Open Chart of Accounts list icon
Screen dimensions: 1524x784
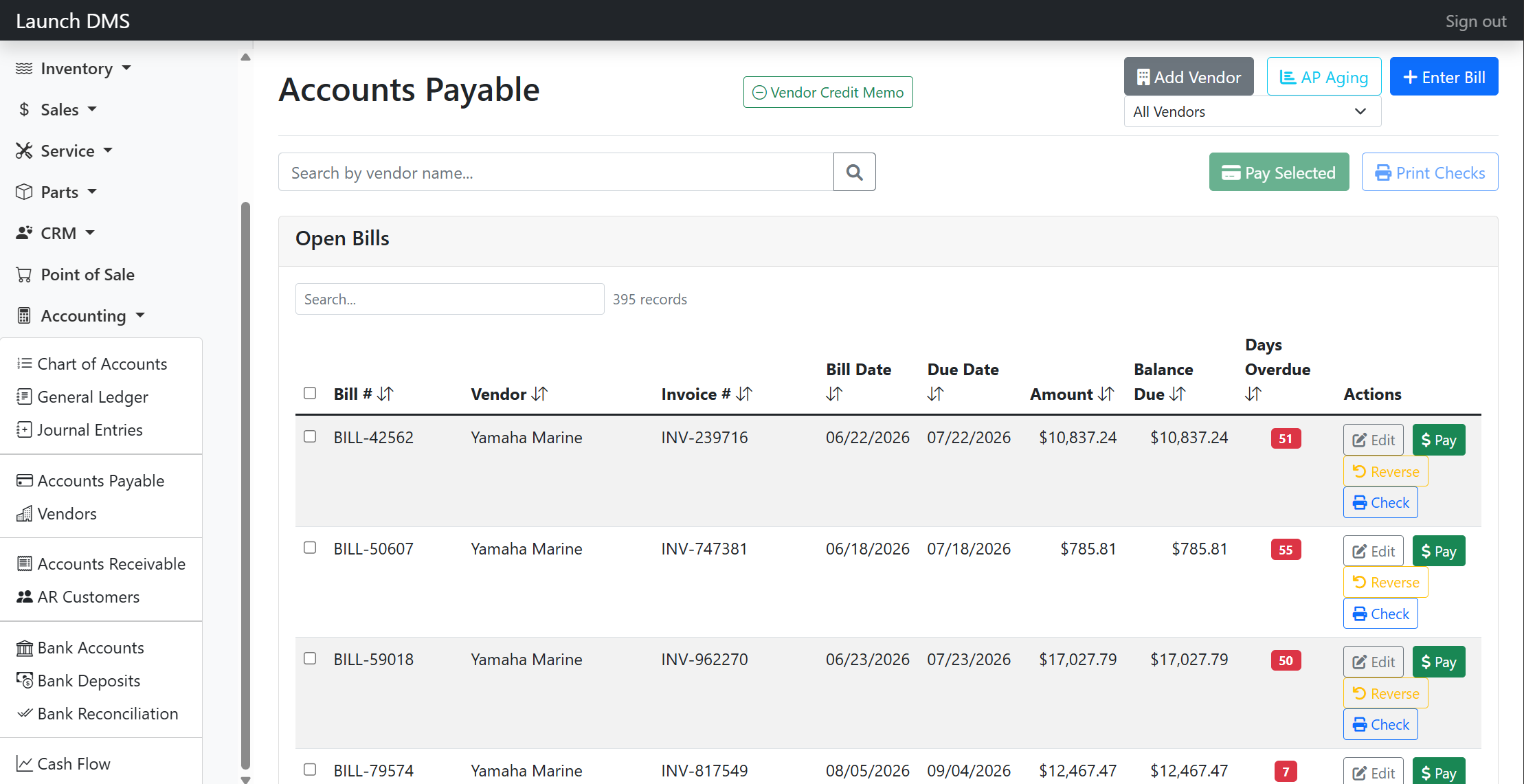[x=25, y=363]
